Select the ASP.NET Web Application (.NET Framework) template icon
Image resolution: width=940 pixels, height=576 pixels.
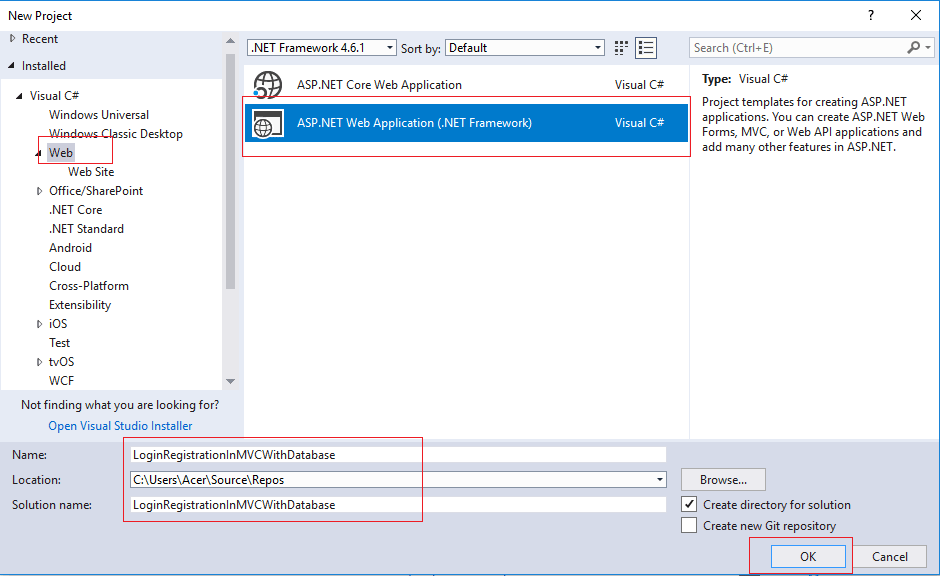pos(268,124)
